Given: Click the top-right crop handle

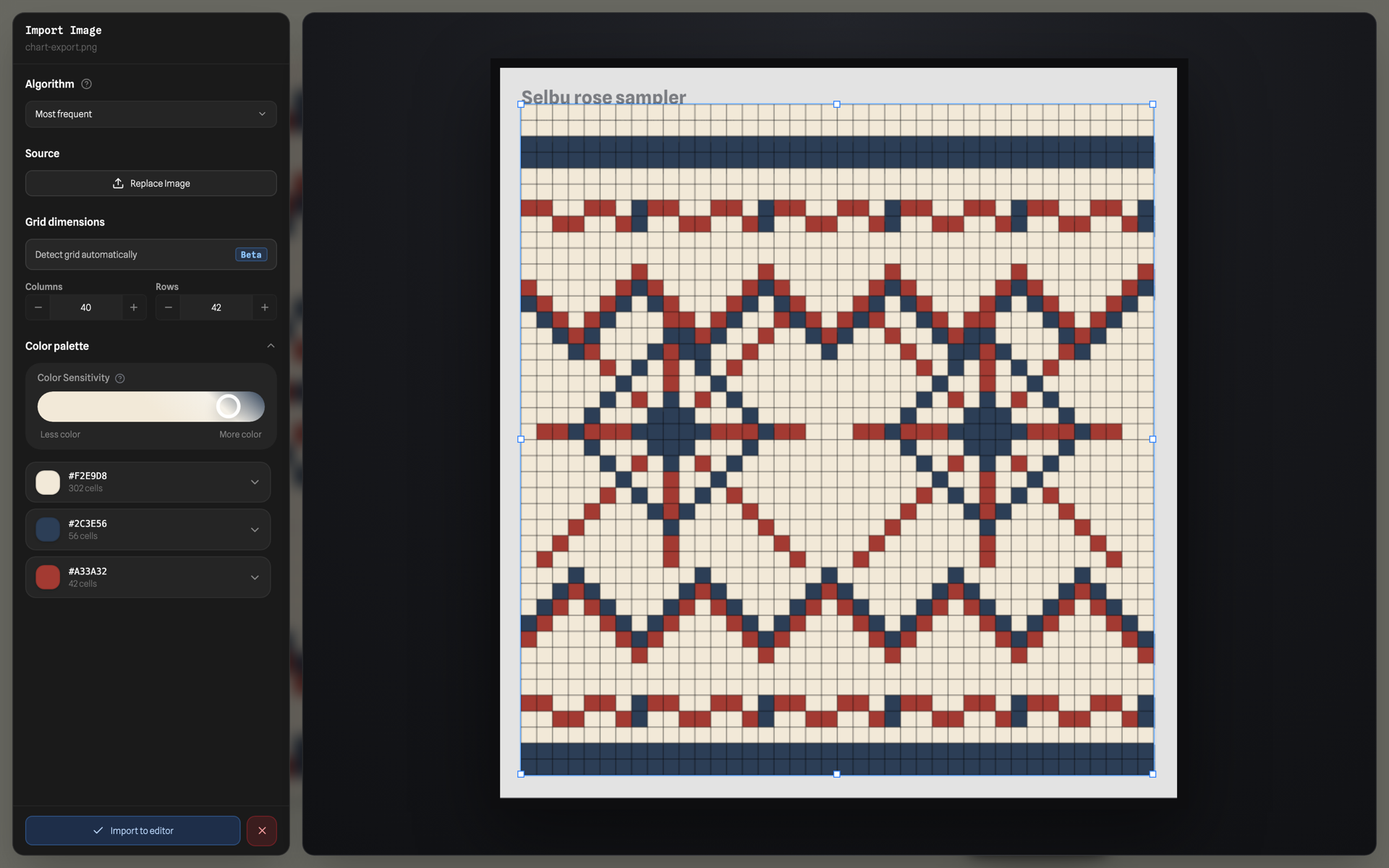Looking at the screenshot, I should [1153, 104].
